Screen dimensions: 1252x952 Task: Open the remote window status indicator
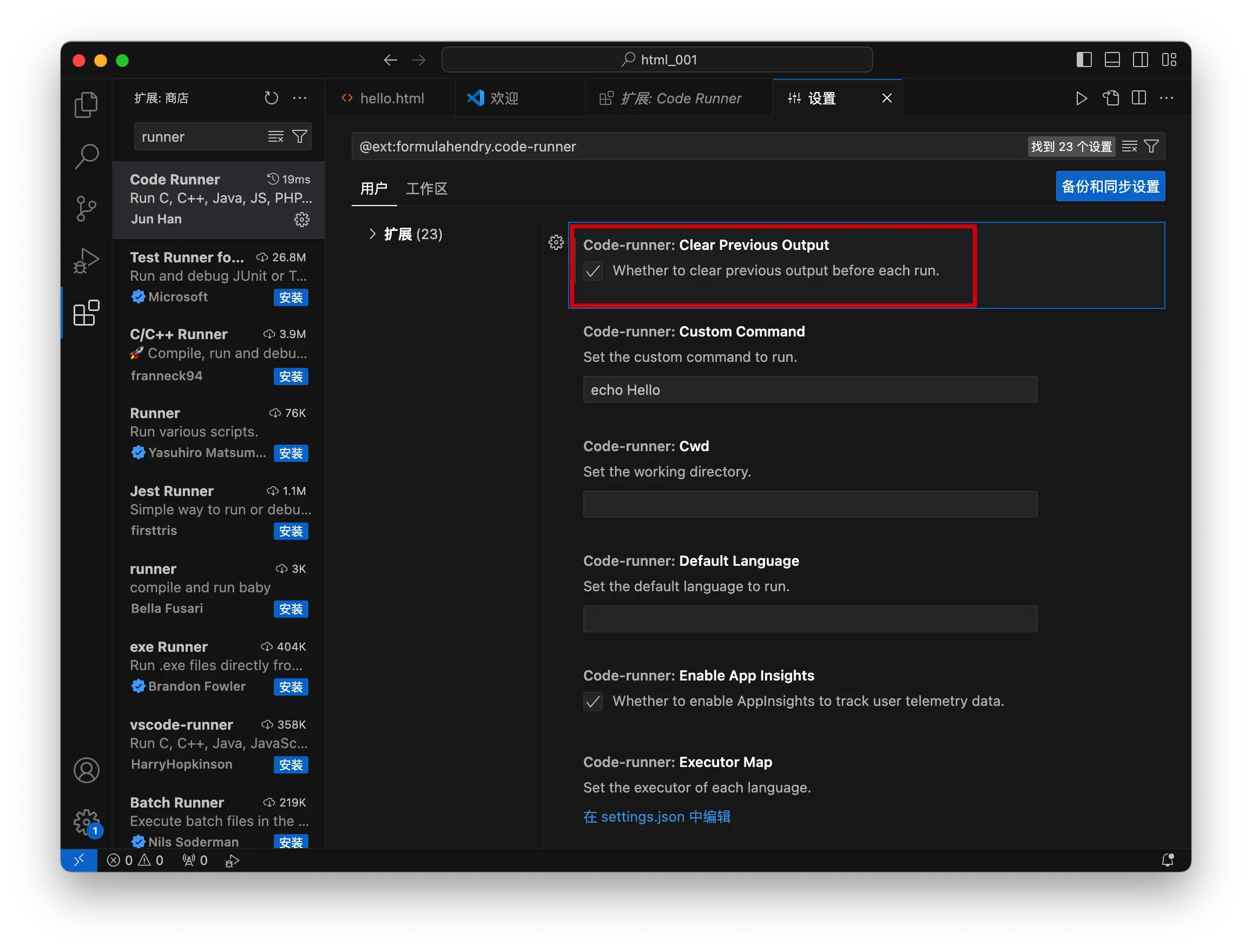pos(79,860)
